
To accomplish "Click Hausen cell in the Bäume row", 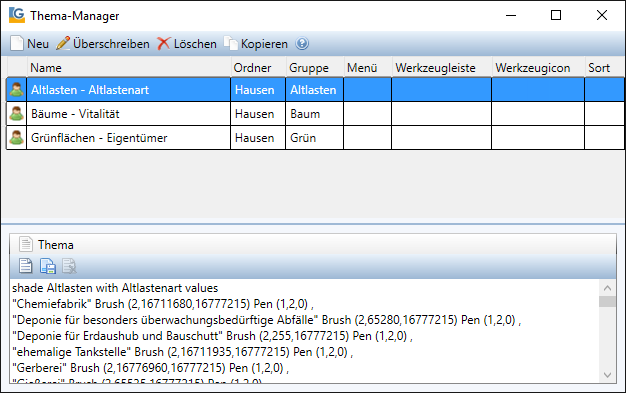I will click(258, 114).
